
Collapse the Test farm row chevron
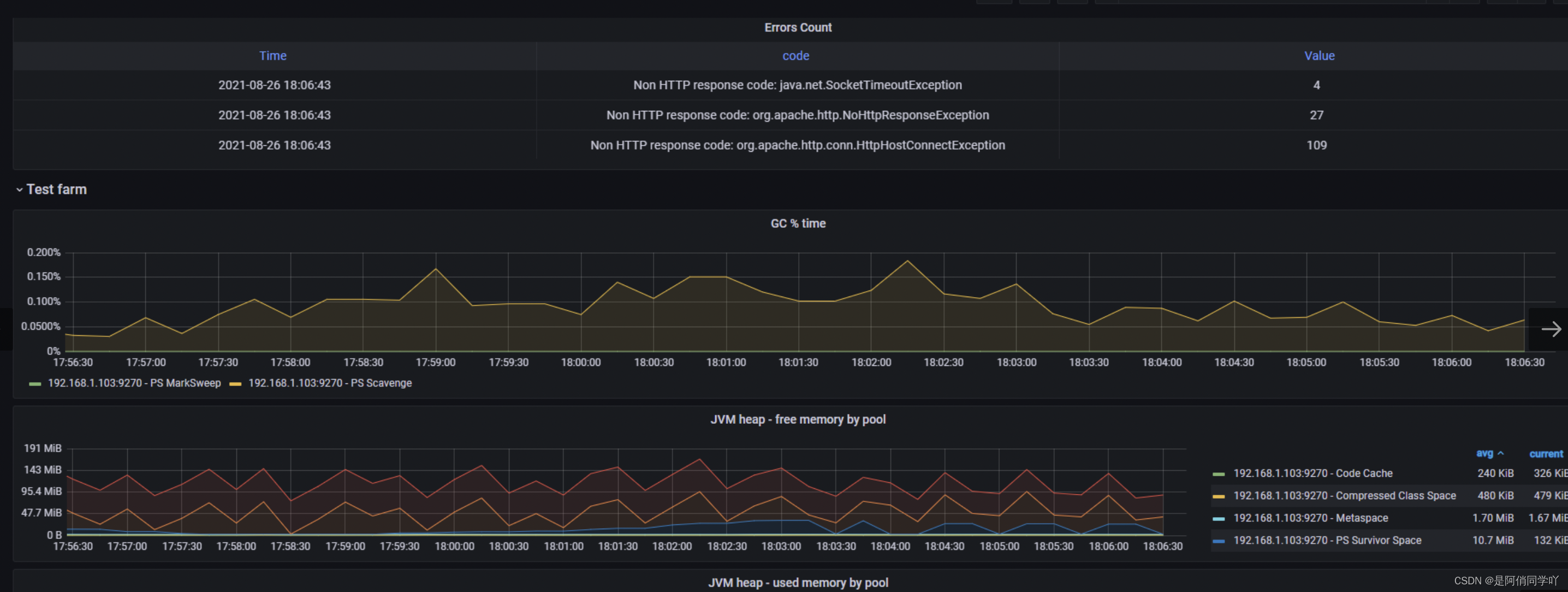(x=20, y=190)
